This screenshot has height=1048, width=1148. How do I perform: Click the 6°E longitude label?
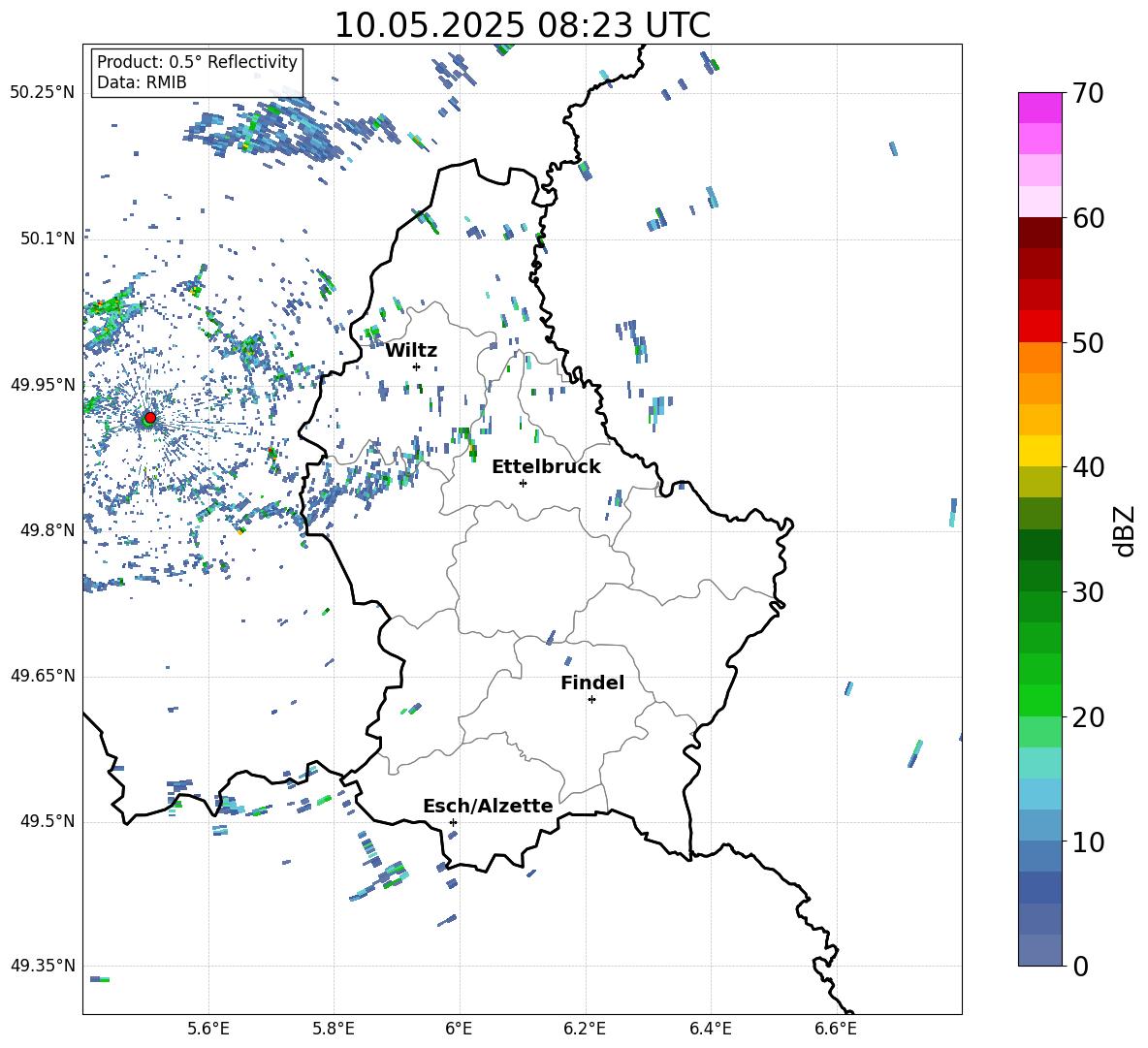(x=459, y=1029)
